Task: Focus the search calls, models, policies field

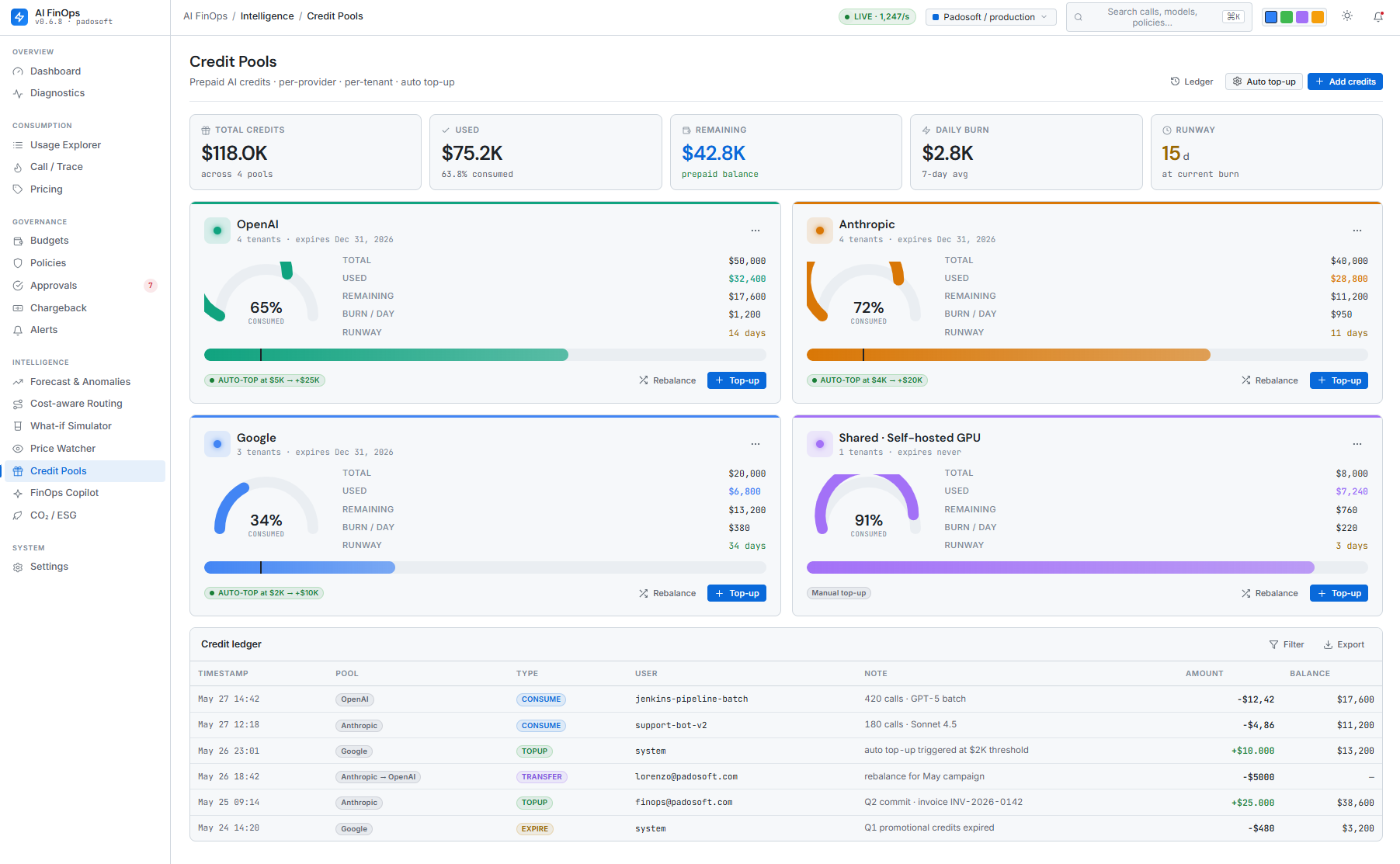Action: (x=1159, y=17)
